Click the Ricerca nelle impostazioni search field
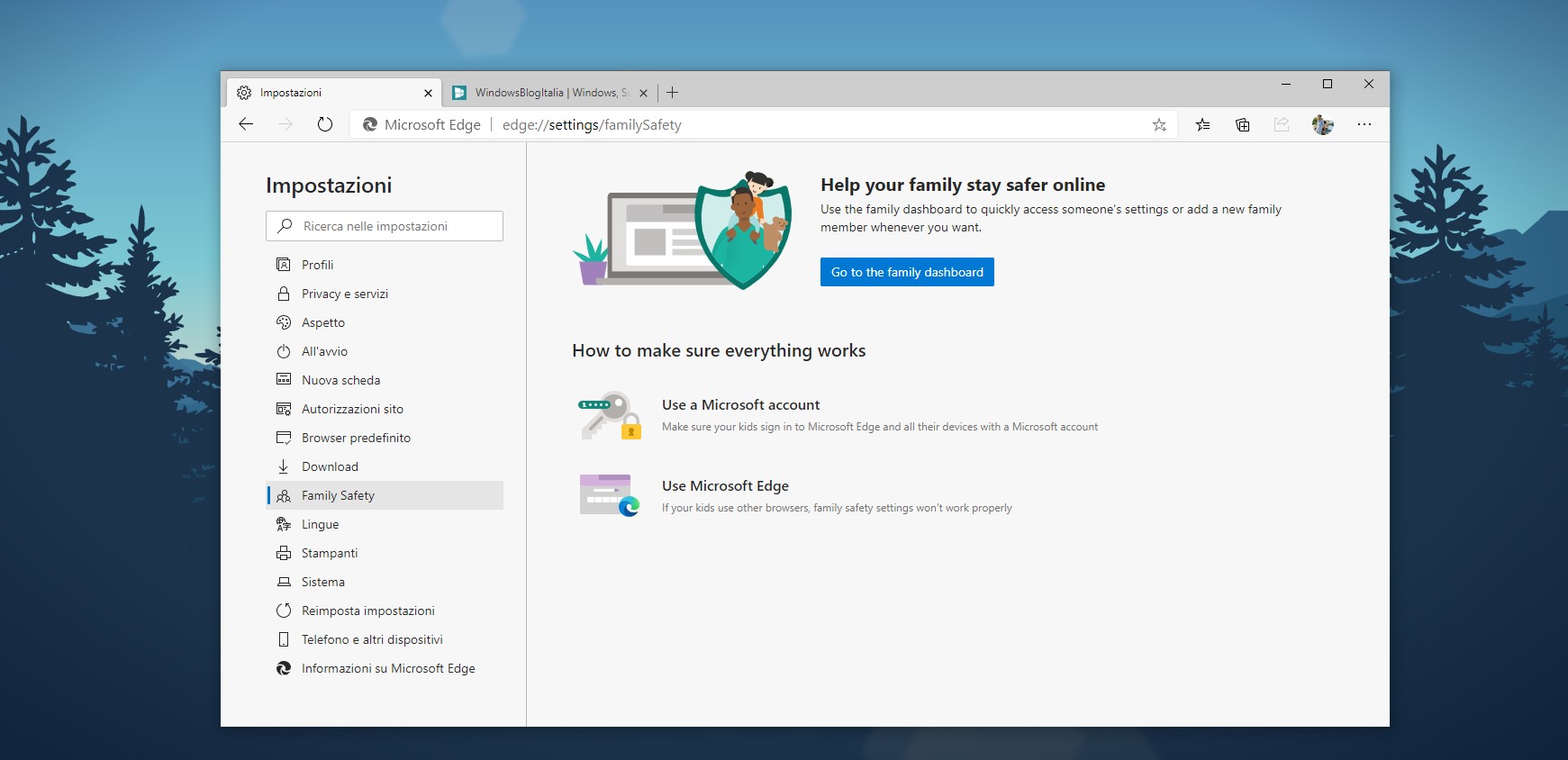1568x760 pixels. (385, 226)
